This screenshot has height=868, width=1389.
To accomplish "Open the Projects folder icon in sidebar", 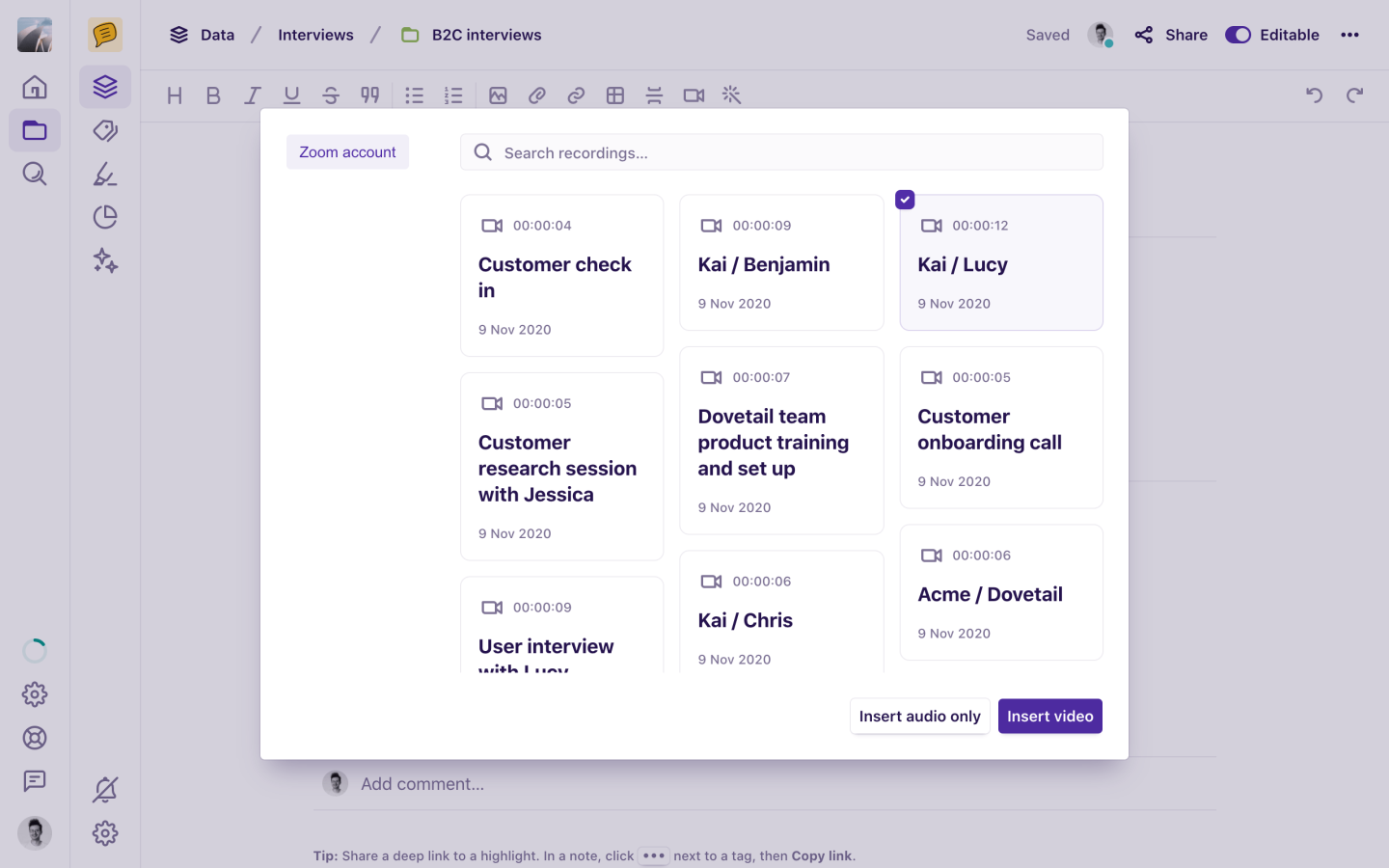I will 35,130.
